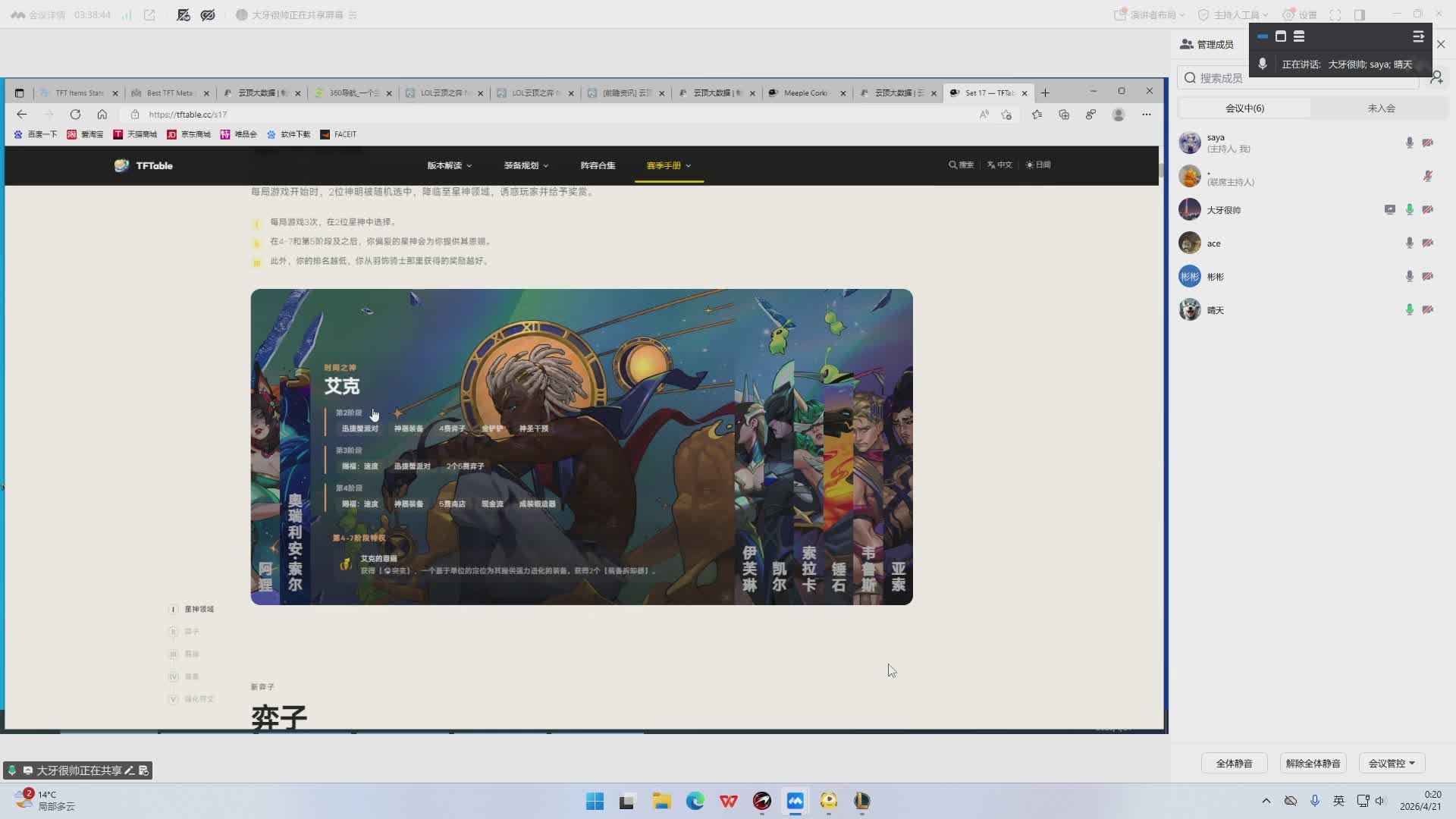This screenshot has width=1456, height=819.
Task: Expand the 版本解读 navbar menu
Action: coord(449,165)
